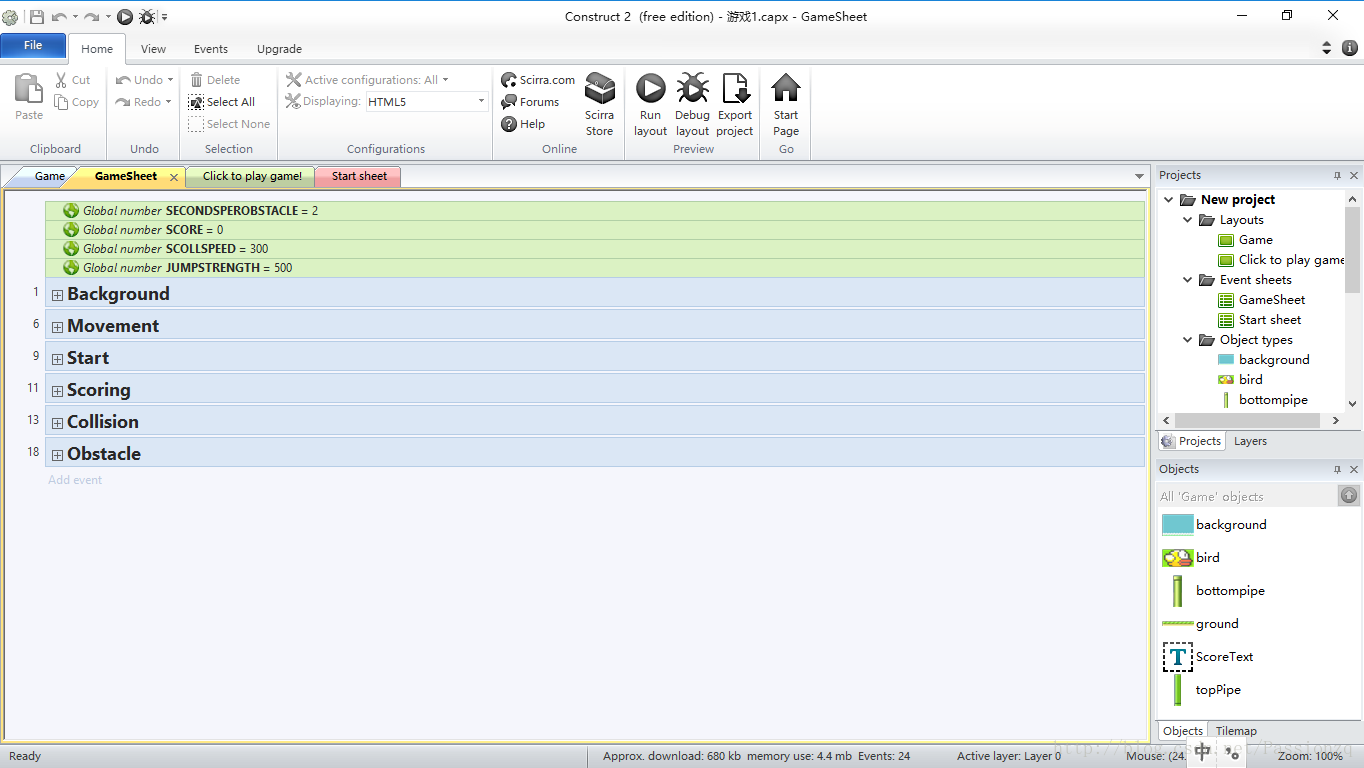Open Scirra.com online link
The image size is (1364, 768).
coord(538,80)
